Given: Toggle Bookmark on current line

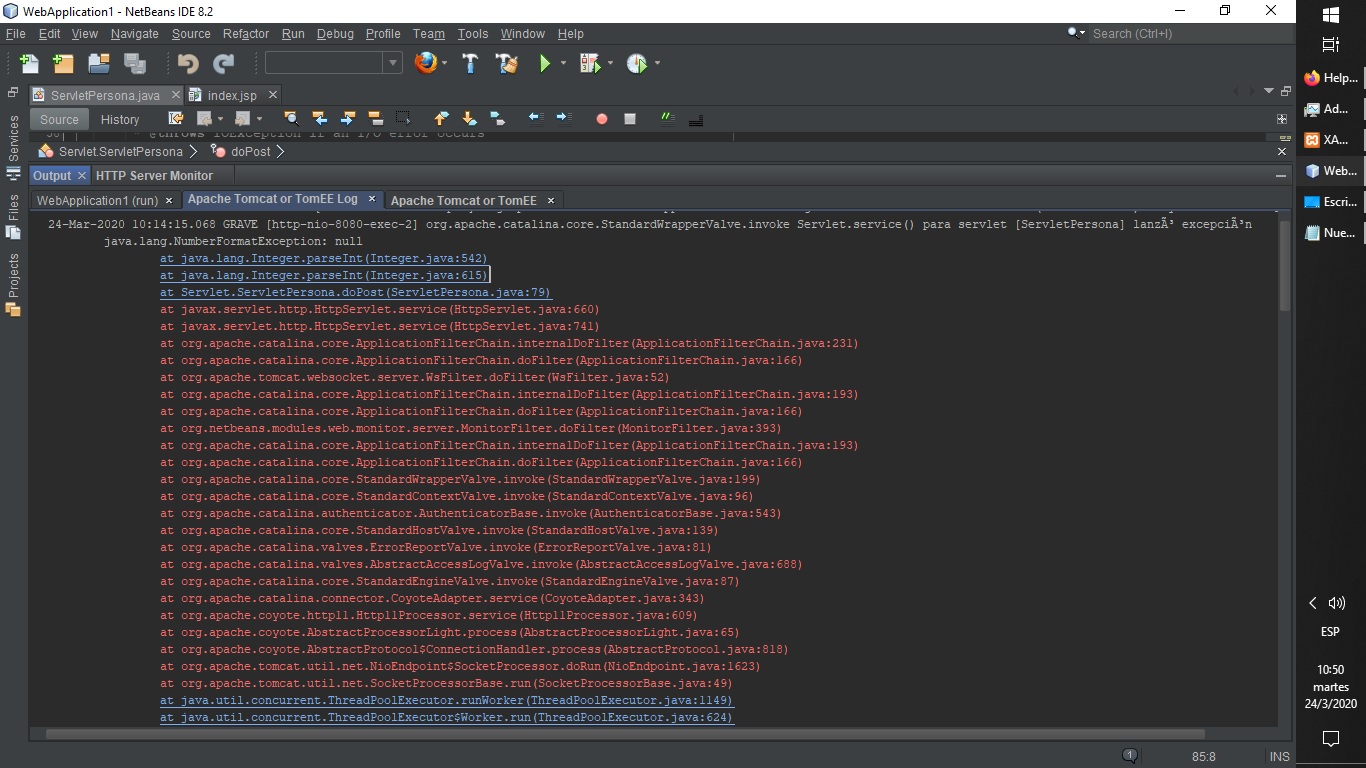Looking at the screenshot, I should point(497,118).
